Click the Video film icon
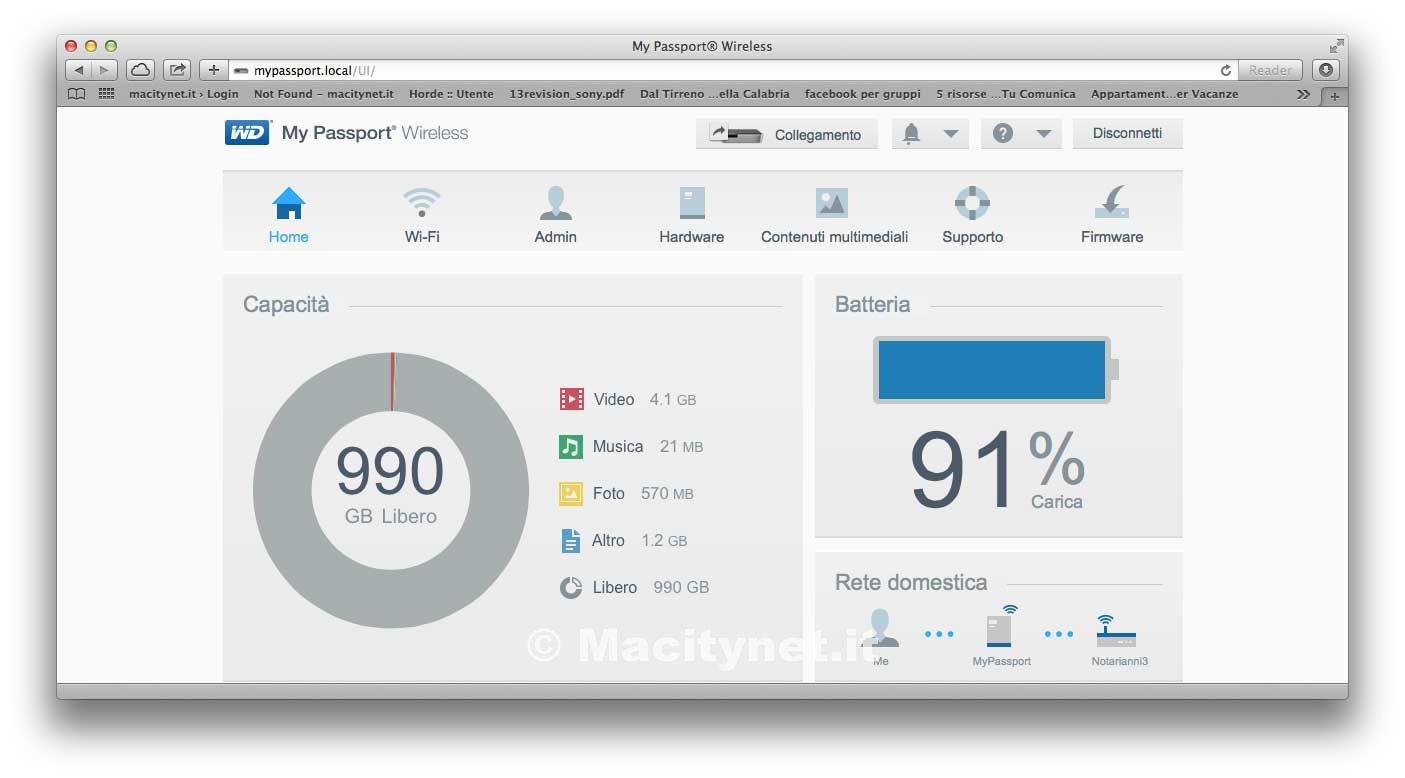This screenshot has height=778, width=1405. [571, 399]
